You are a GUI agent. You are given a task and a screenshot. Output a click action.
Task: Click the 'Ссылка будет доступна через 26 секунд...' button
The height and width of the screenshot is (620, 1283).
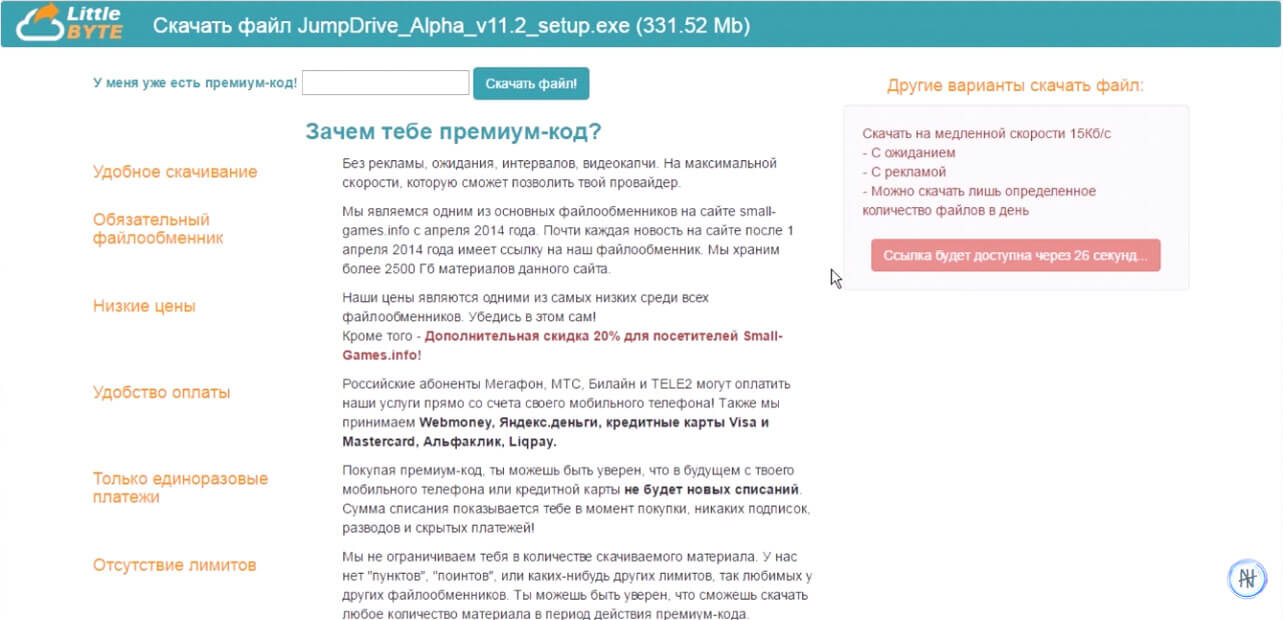(1015, 255)
